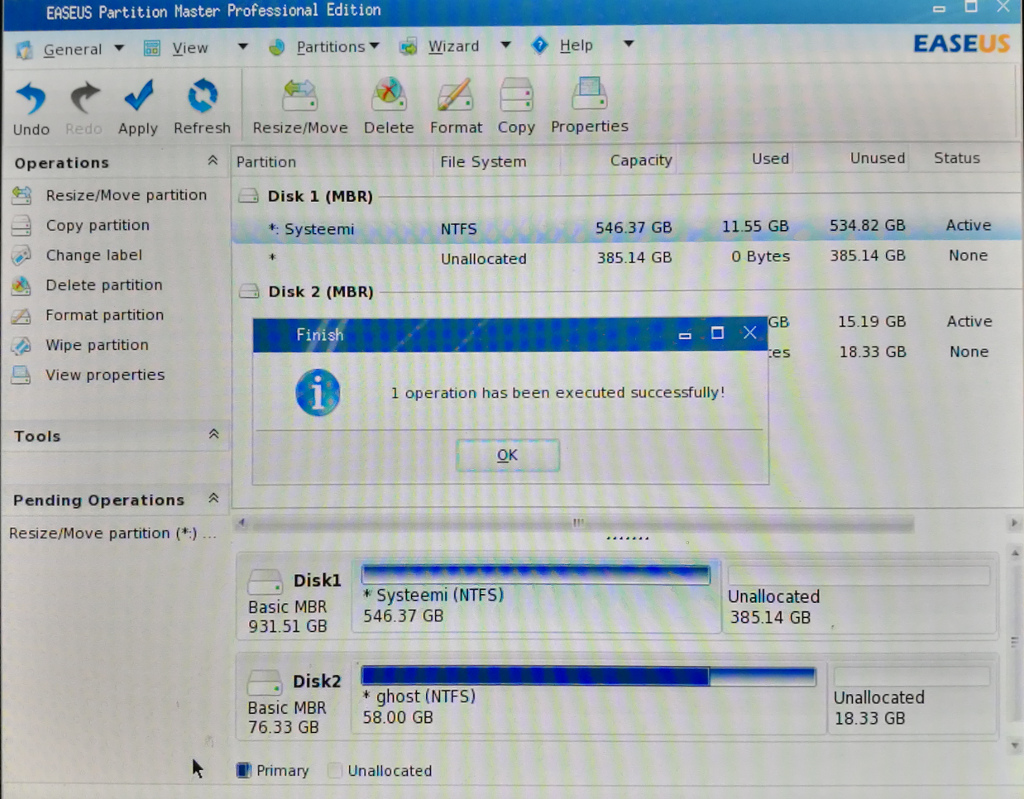Click View properties sidebar icon
The height and width of the screenshot is (799, 1024).
point(22,375)
